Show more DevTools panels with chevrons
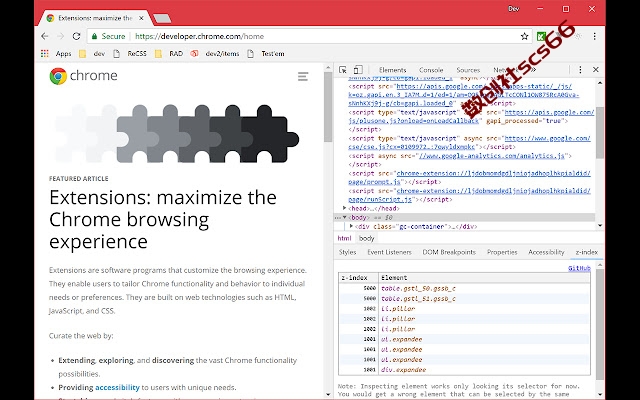 pos(533,70)
